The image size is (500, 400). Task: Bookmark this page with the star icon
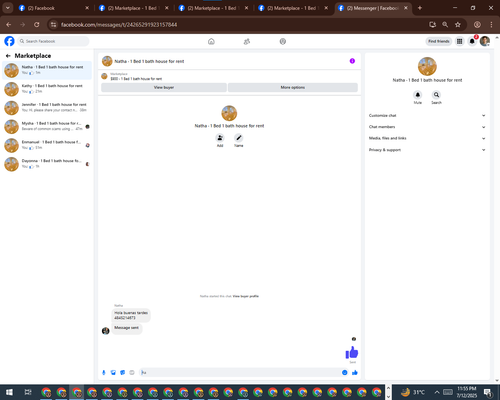(458, 24)
